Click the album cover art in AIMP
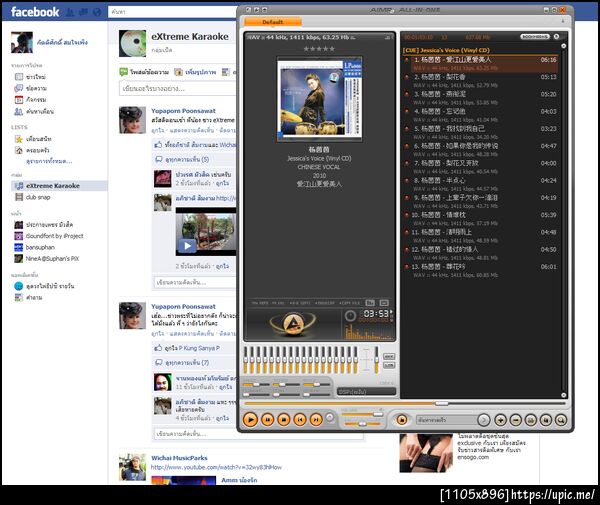The width and height of the screenshot is (600, 505). pyautogui.click(x=320, y=99)
